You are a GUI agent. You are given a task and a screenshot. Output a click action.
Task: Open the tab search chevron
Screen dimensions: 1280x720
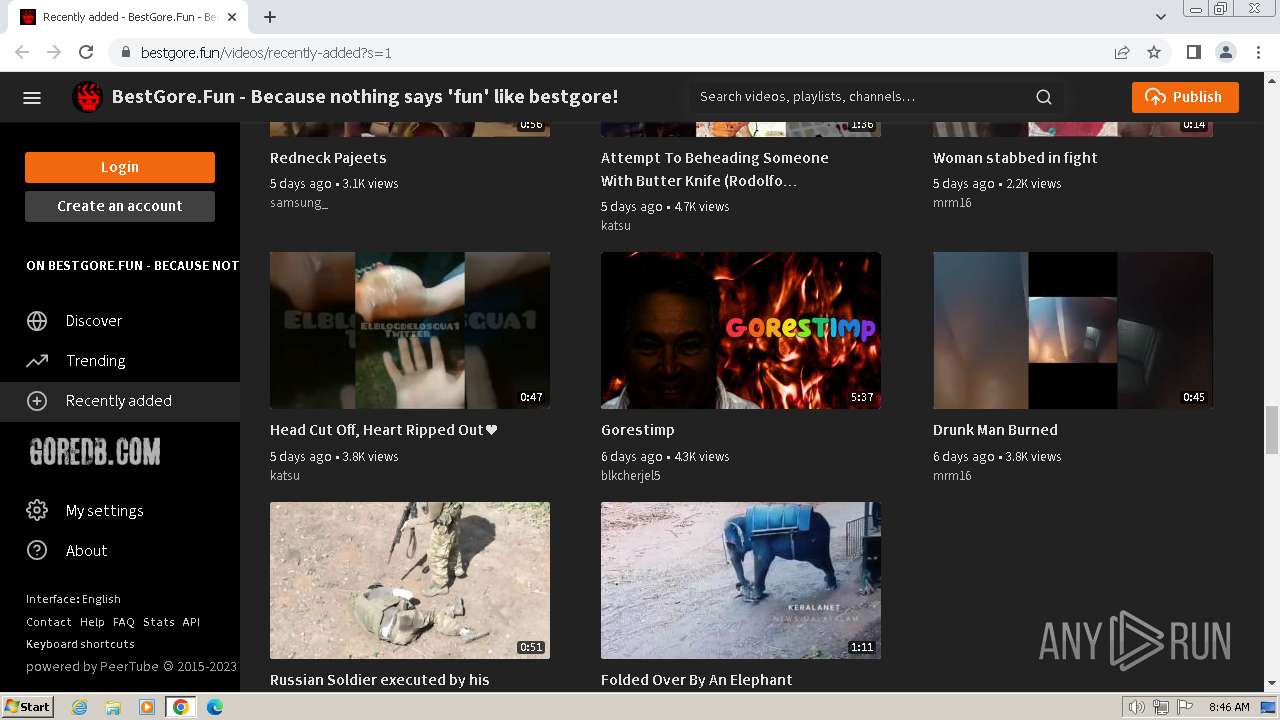tap(1161, 17)
